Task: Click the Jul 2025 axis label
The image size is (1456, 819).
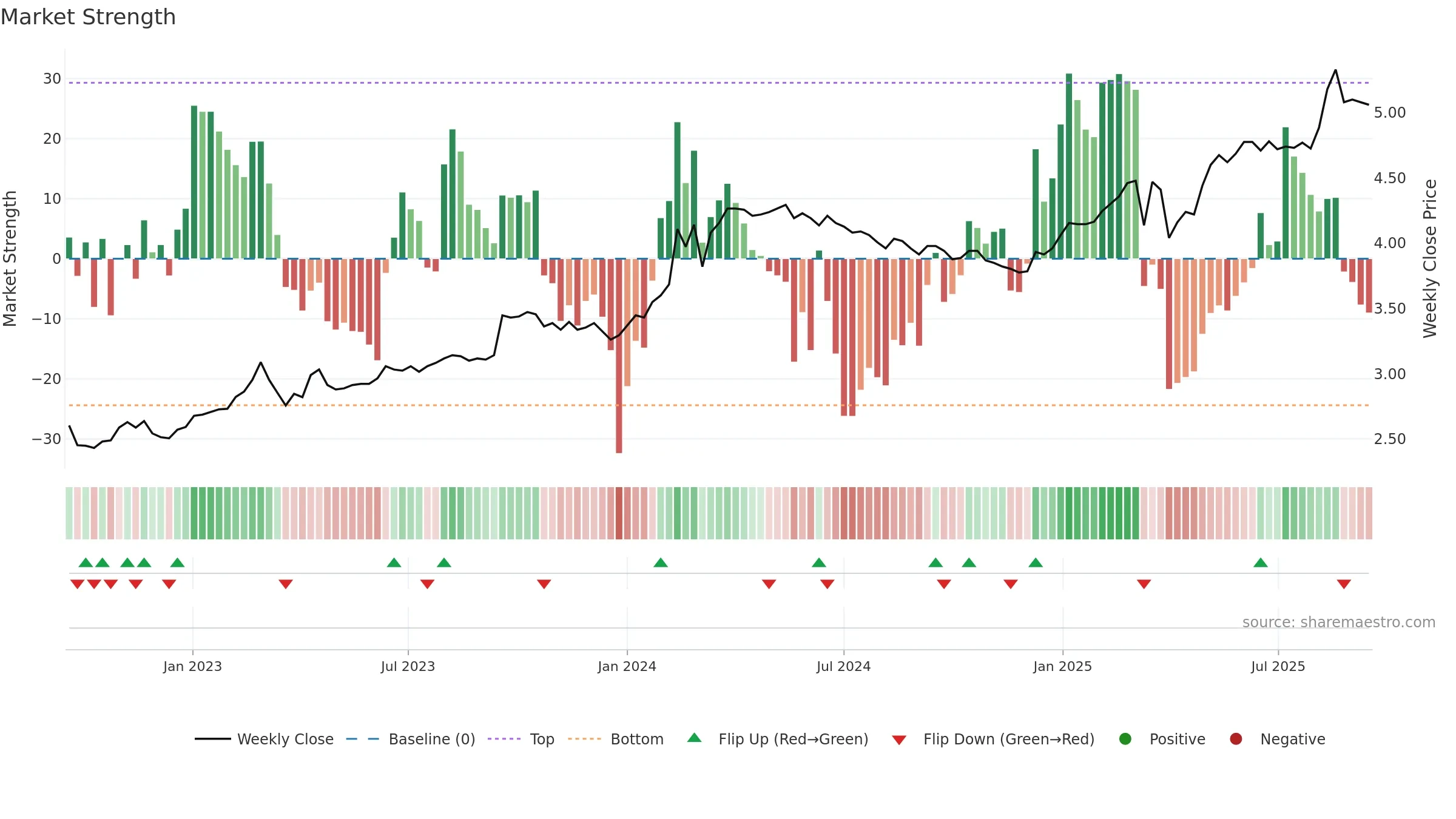Action: click(1278, 666)
